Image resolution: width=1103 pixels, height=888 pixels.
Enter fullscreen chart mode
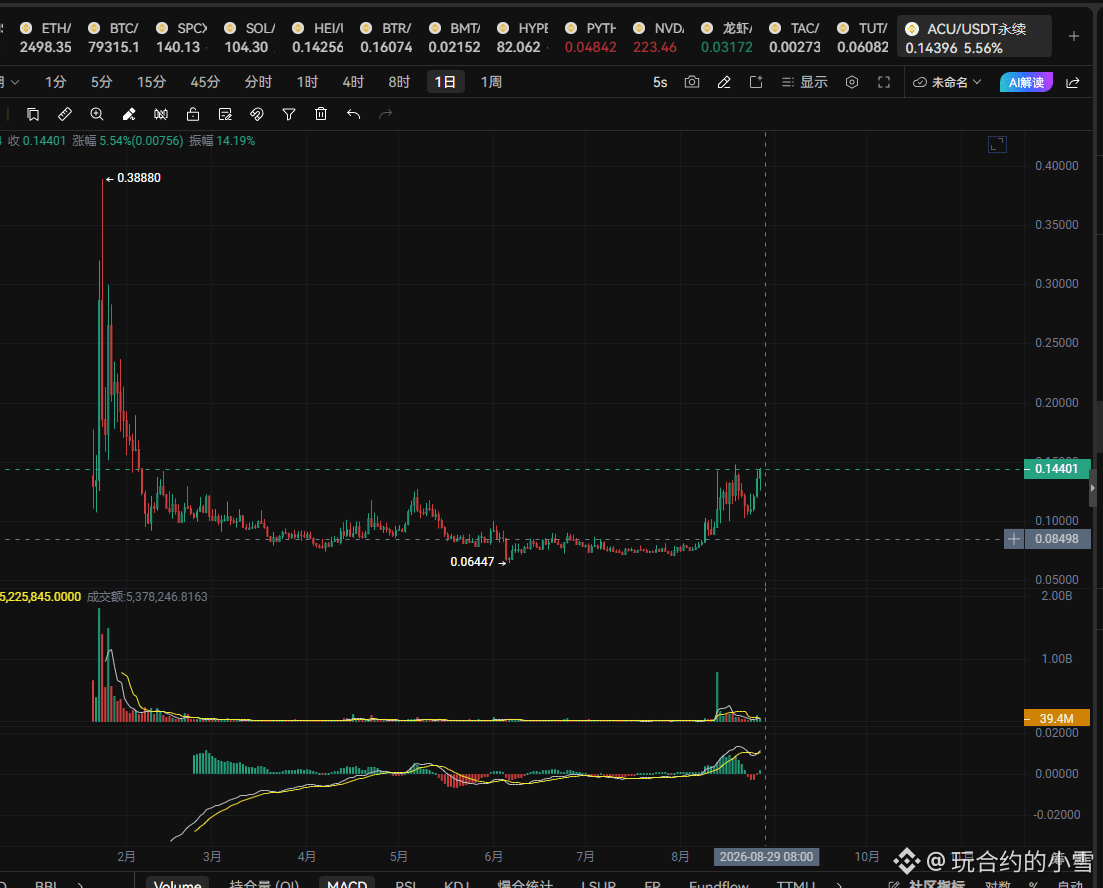coord(884,82)
